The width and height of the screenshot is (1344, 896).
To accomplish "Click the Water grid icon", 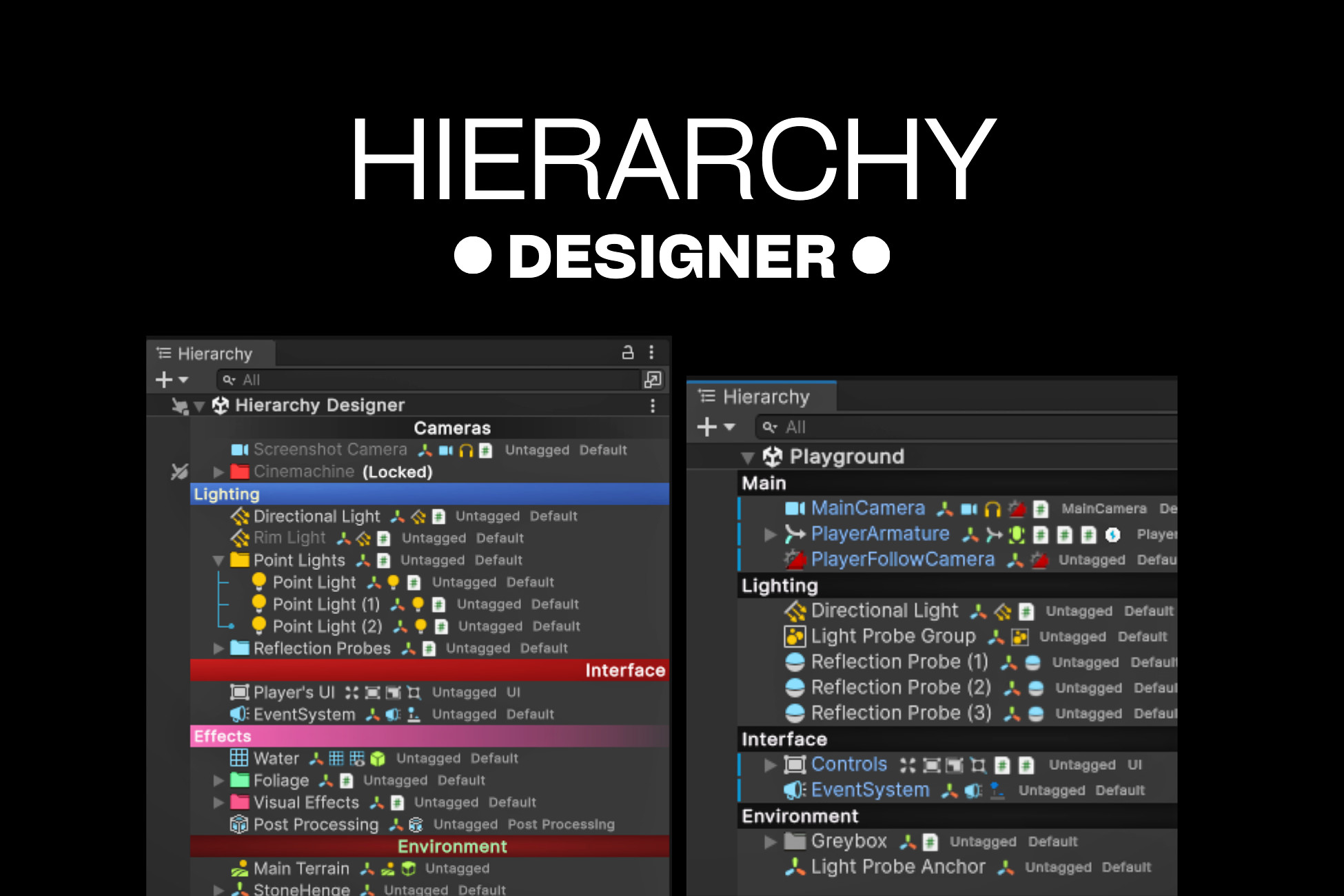I will click(x=239, y=758).
